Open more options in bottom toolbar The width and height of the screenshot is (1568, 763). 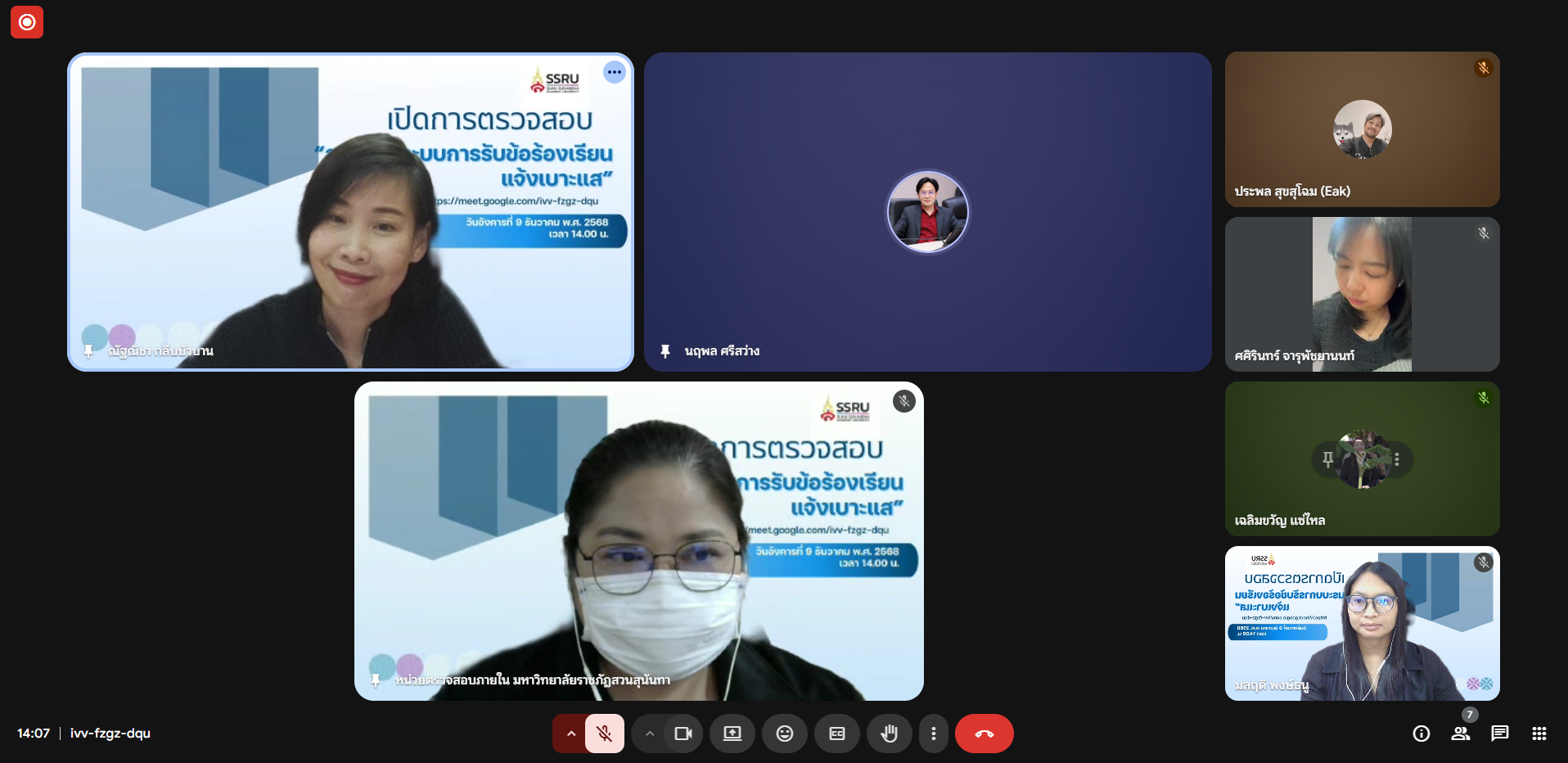coord(934,734)
